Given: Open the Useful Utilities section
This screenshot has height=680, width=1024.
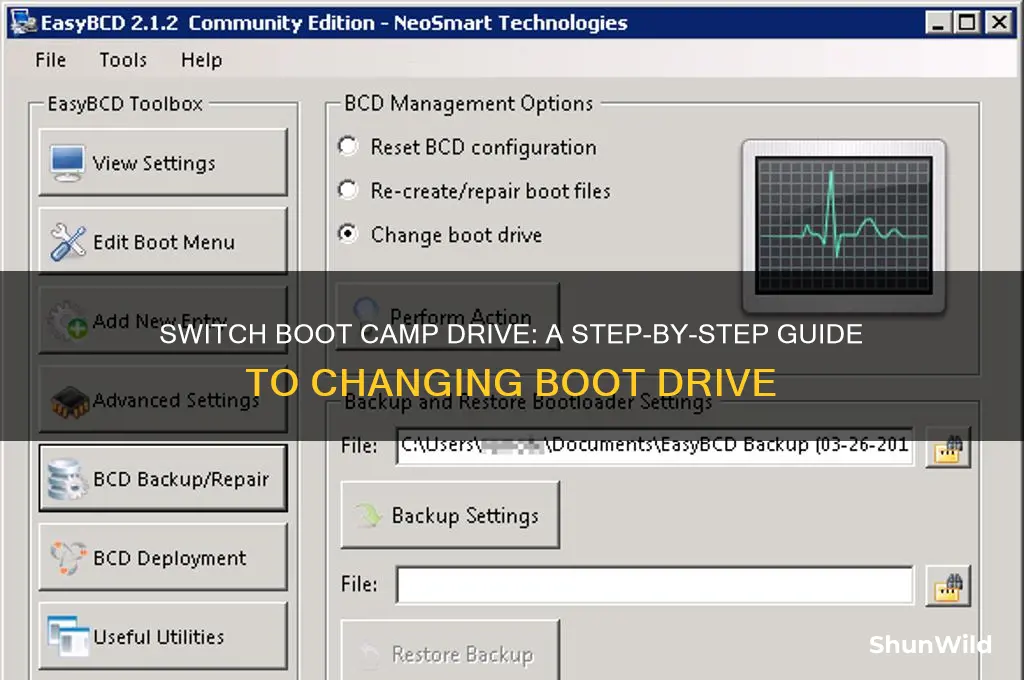Looking at the screenshot, I should 163,636.
